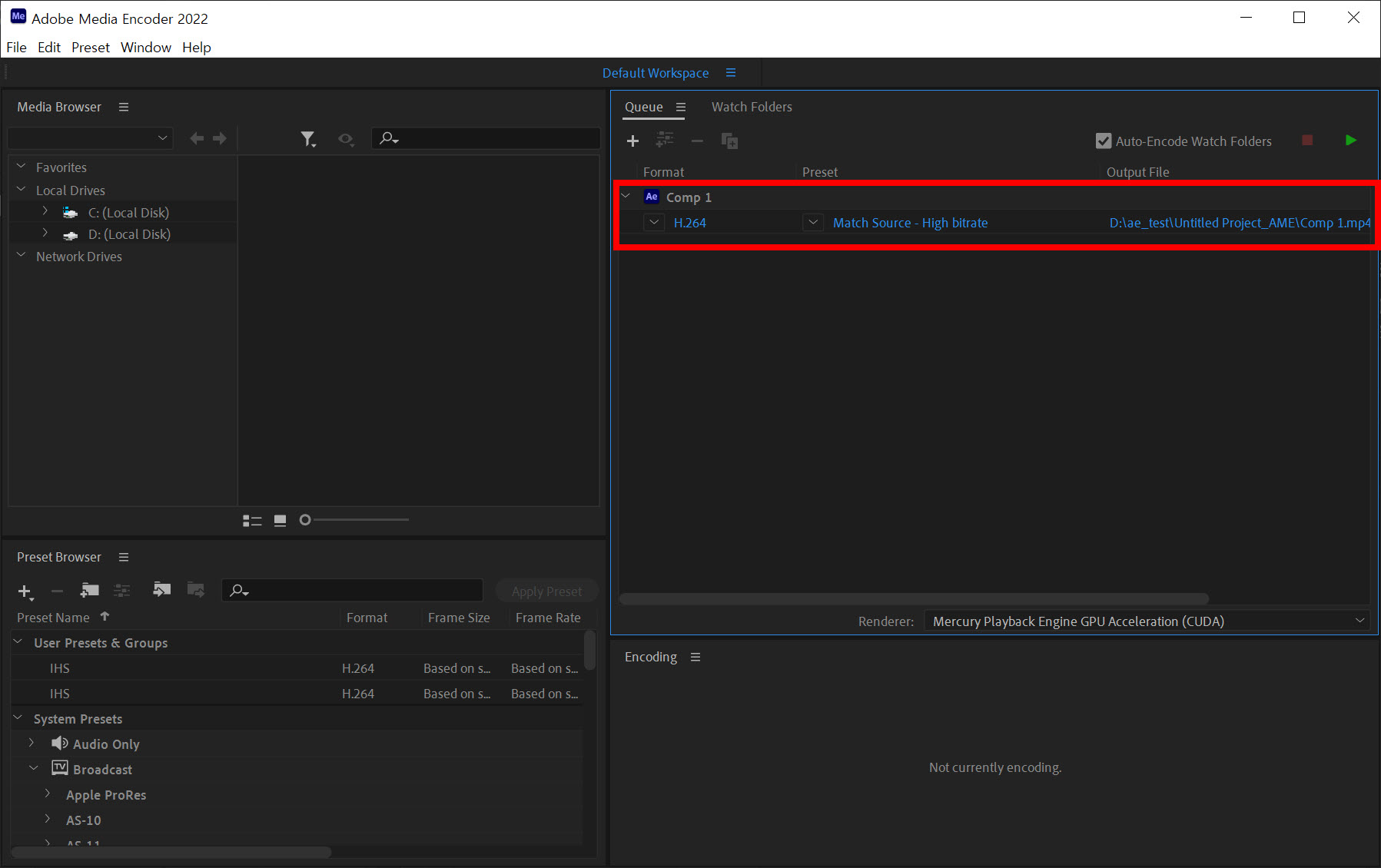
Task: Click the Queue horizontal scrollbar
Action: click(914, 598)
